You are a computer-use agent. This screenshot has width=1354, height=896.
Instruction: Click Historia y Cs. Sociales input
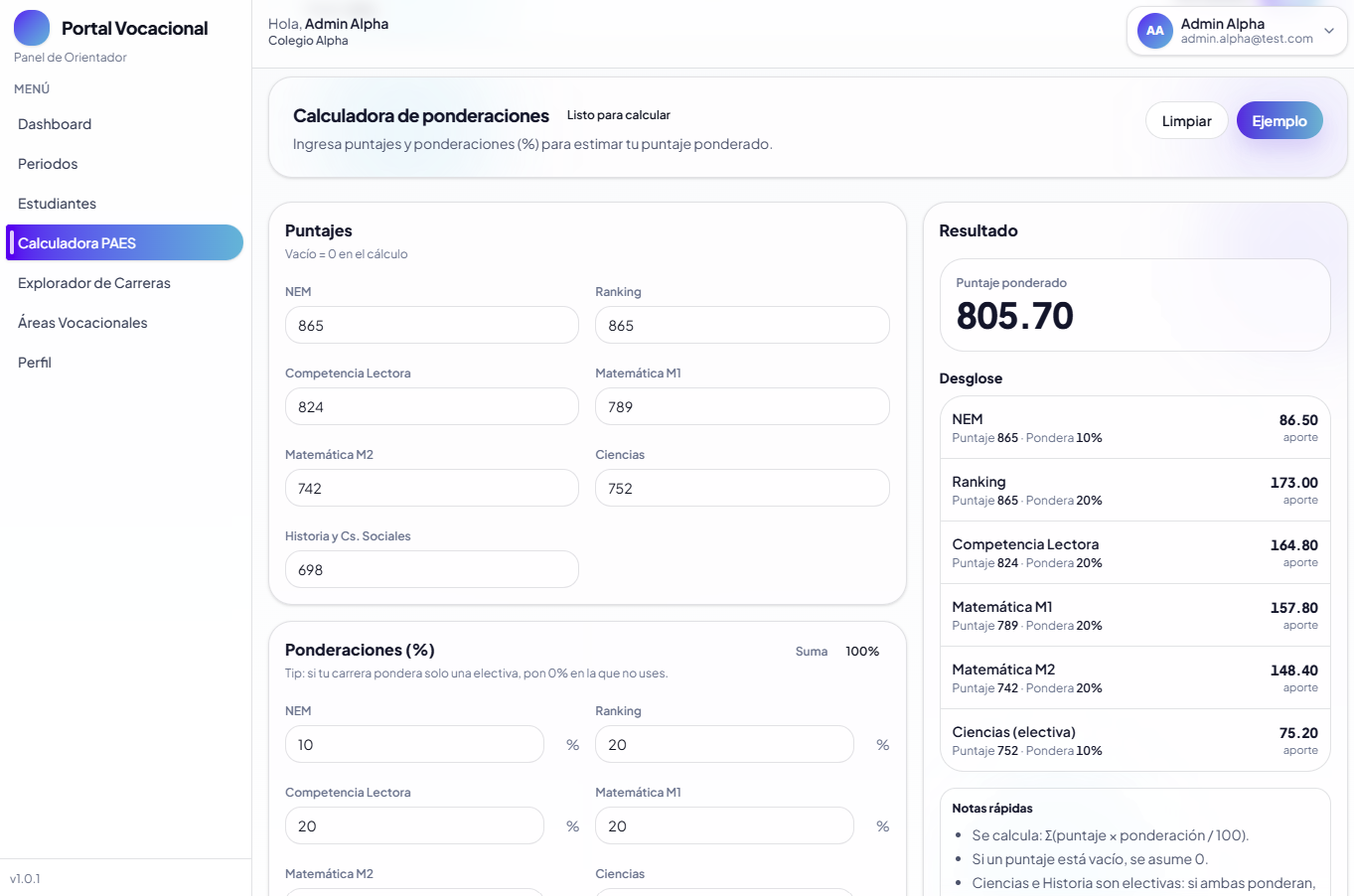[x=431, y=569]
